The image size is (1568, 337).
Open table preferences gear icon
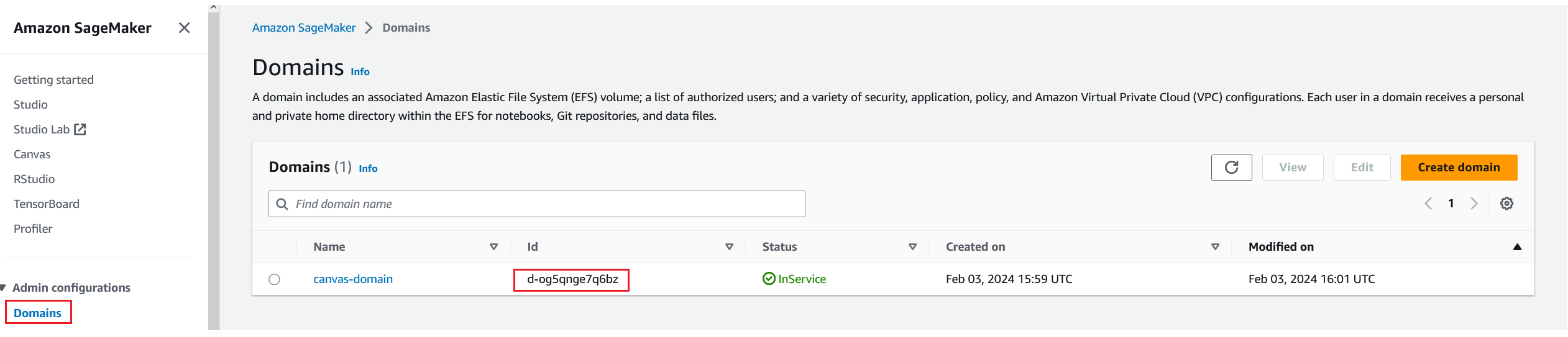[x=1506, y=204]
